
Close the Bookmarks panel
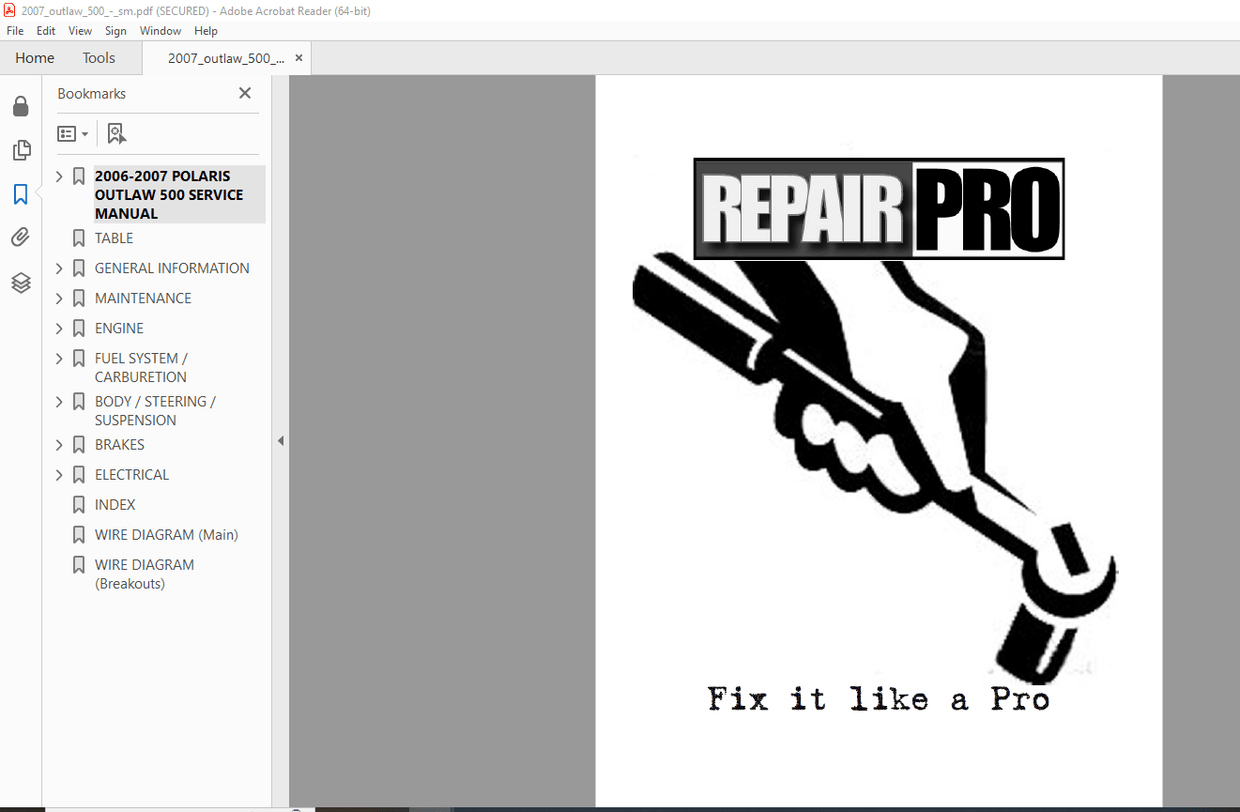tap(244, 92)
